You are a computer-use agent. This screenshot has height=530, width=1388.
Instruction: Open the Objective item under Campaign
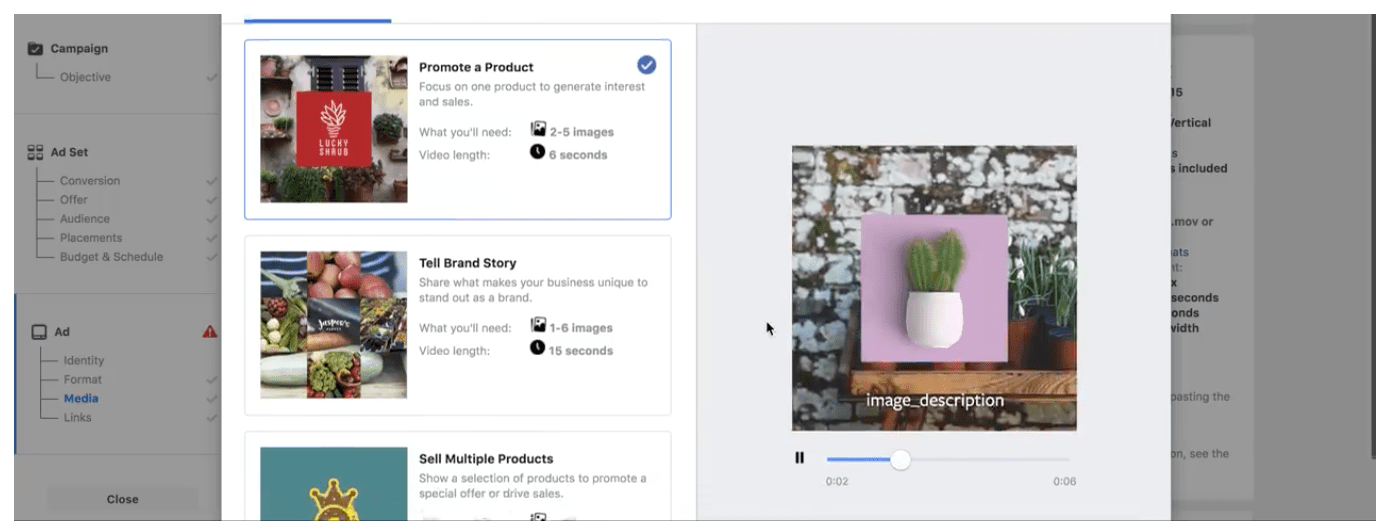pos(85,77)
